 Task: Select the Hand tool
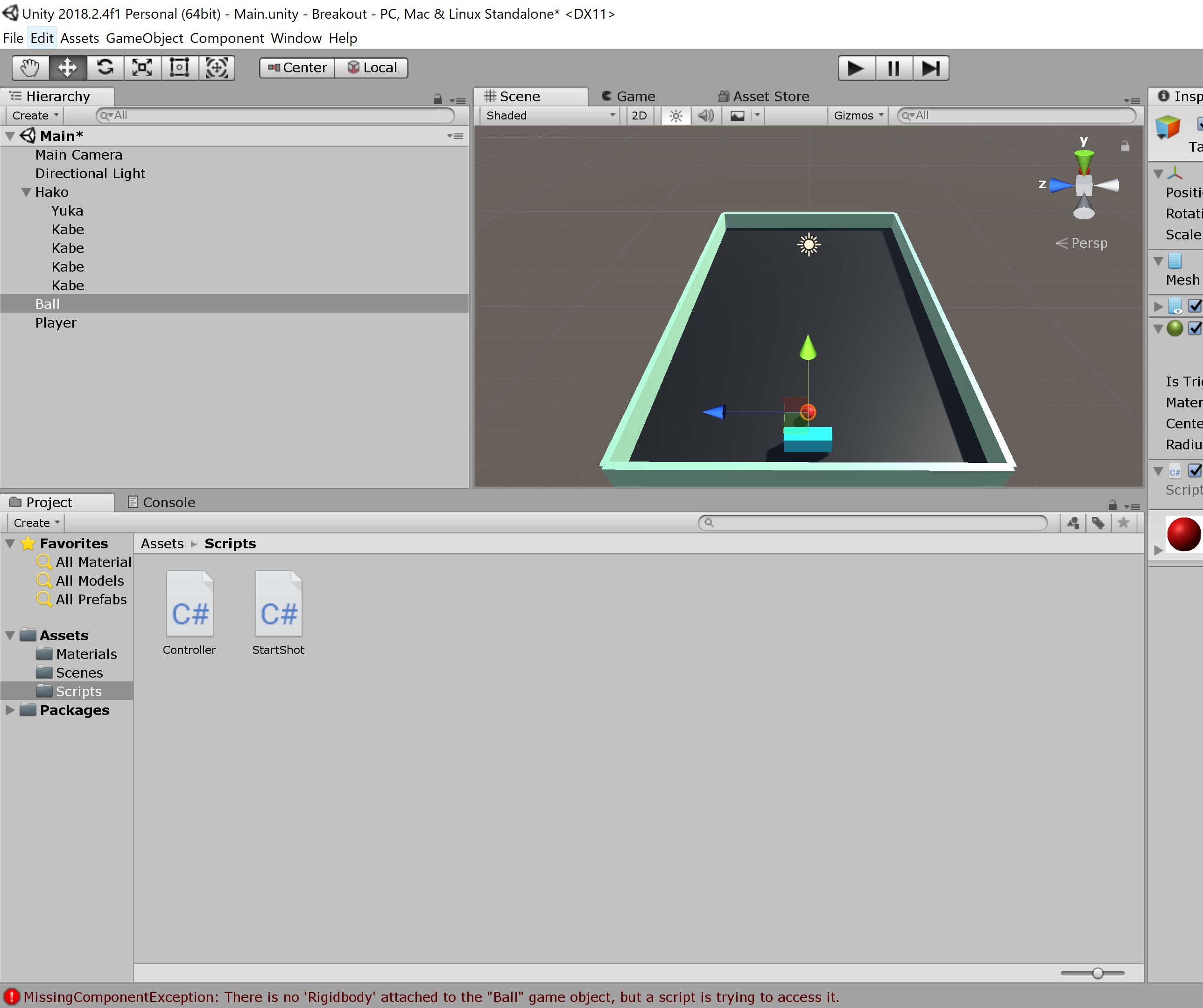30,68
